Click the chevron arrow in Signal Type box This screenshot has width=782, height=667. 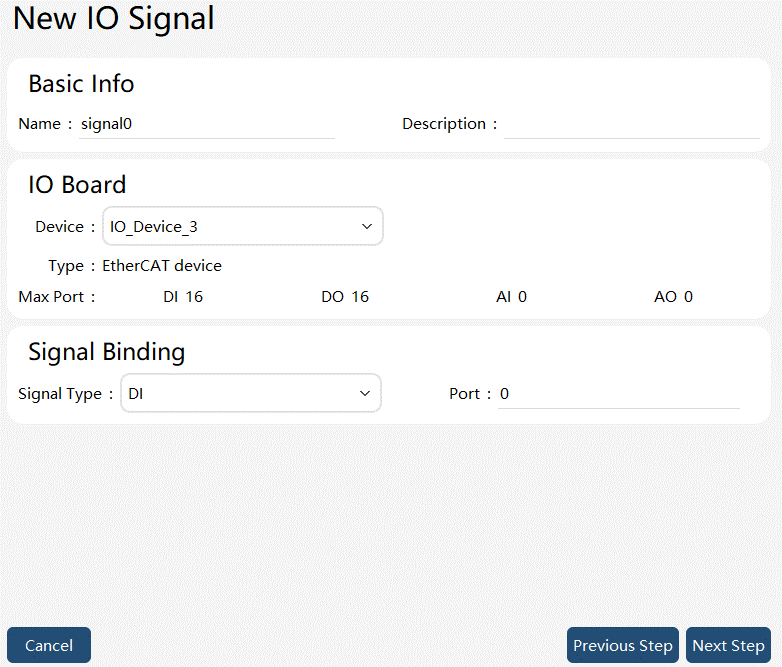[365, 393]
